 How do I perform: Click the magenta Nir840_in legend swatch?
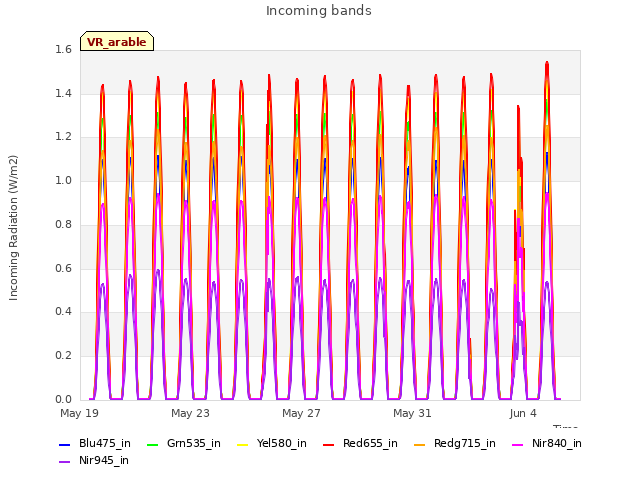(x=518, y=444)
